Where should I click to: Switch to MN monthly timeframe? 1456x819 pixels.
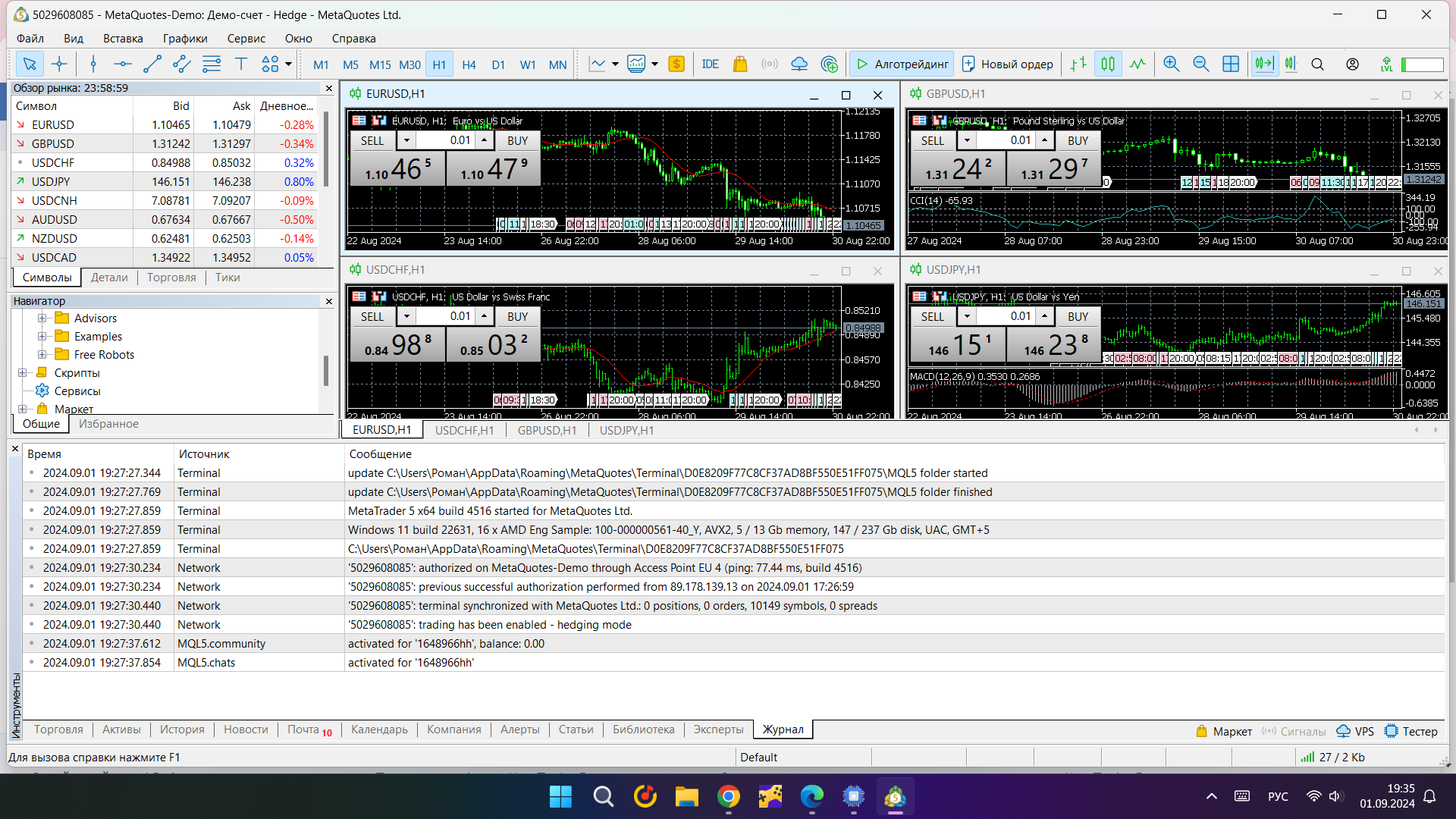(x=557, y=64)
